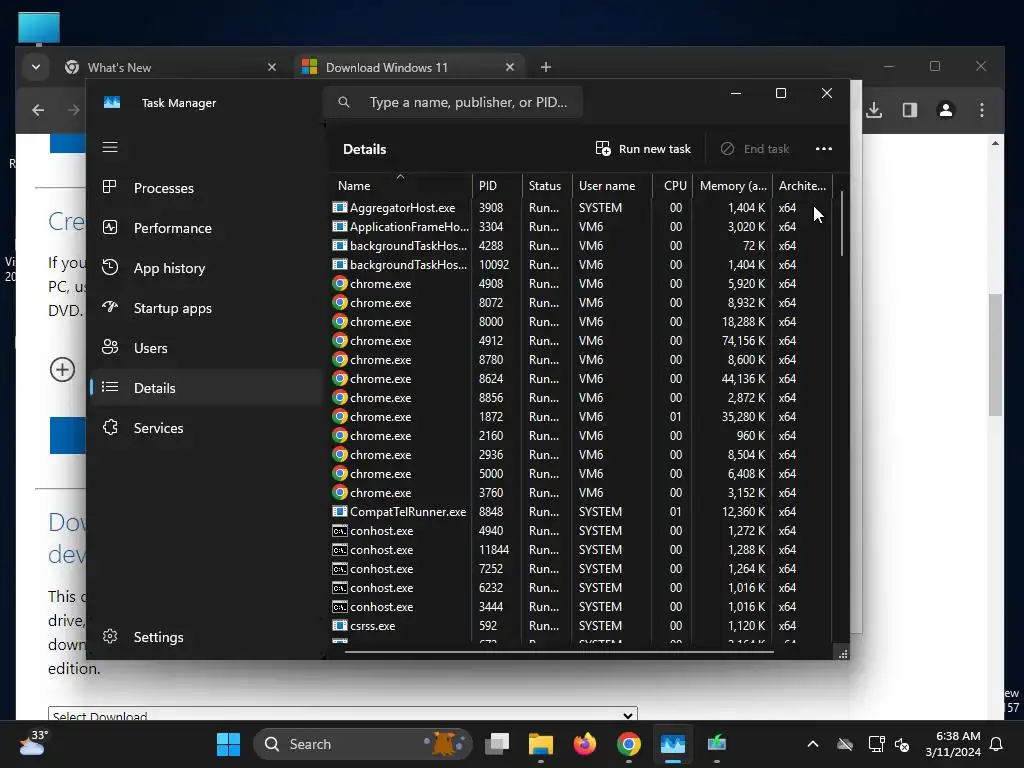
Task: Open Chrome downloads icon
Action: click(x=874, y=110)
